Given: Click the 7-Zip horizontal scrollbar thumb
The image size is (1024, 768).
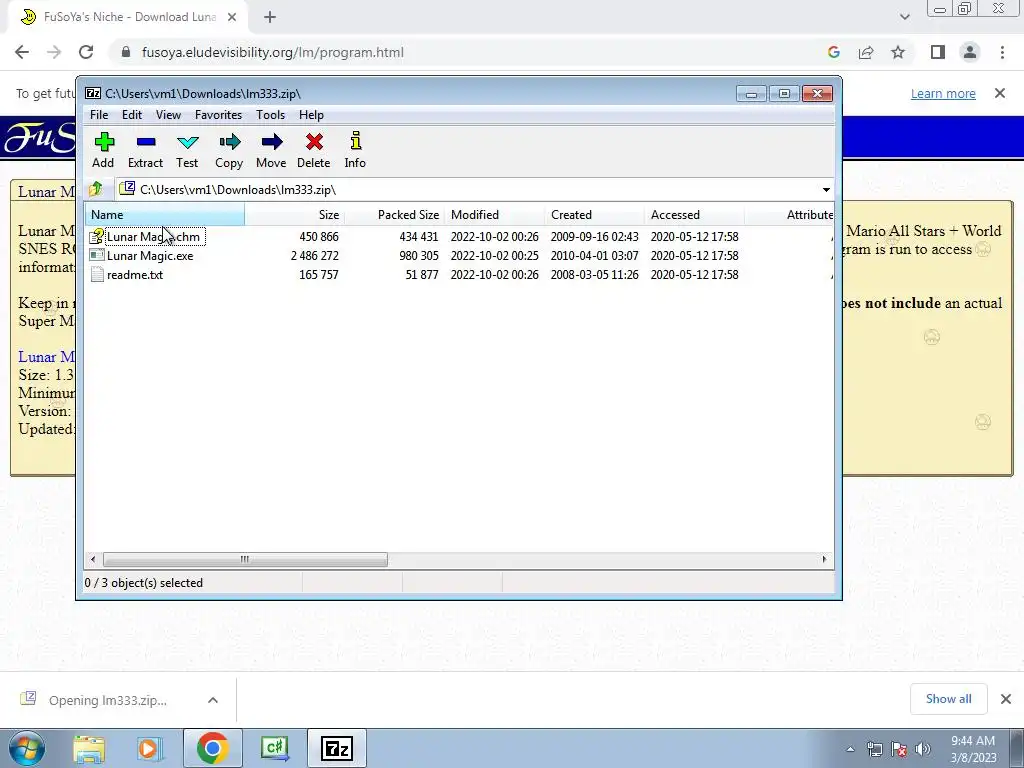Looking at the screenshot, I should (x=245, y=559).
